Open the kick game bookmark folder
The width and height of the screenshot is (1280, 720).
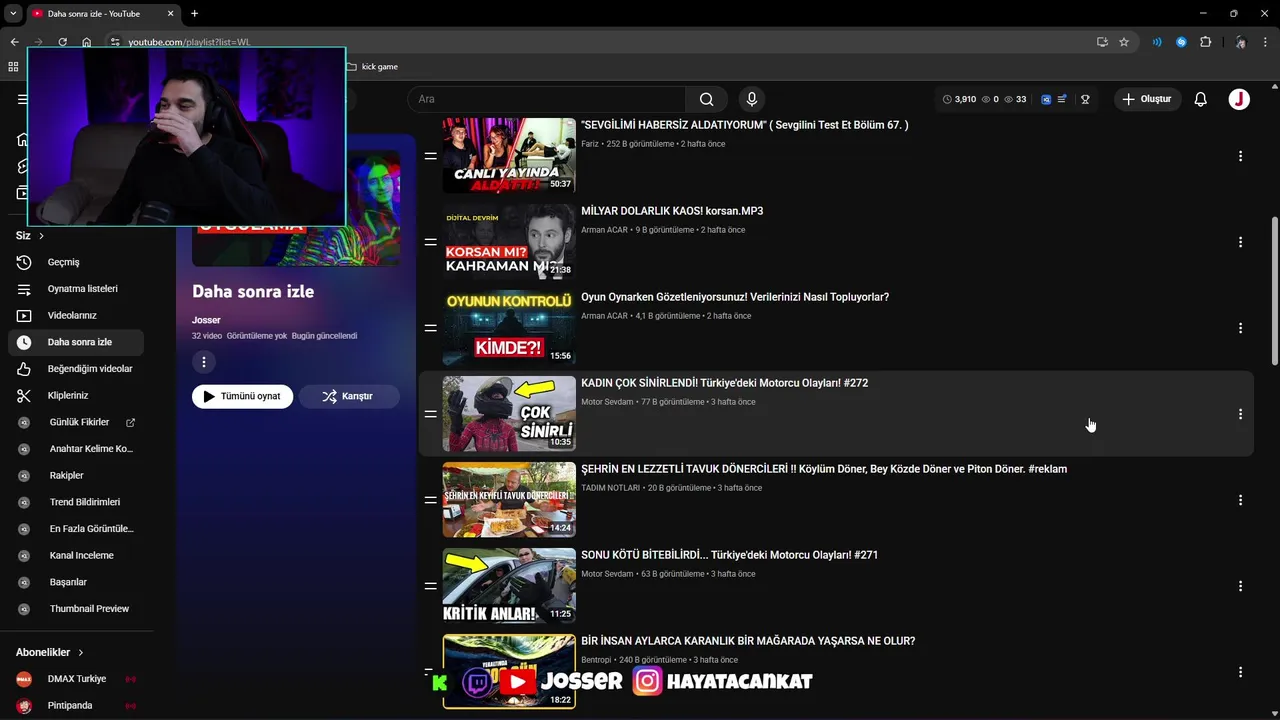click(372, 67)
